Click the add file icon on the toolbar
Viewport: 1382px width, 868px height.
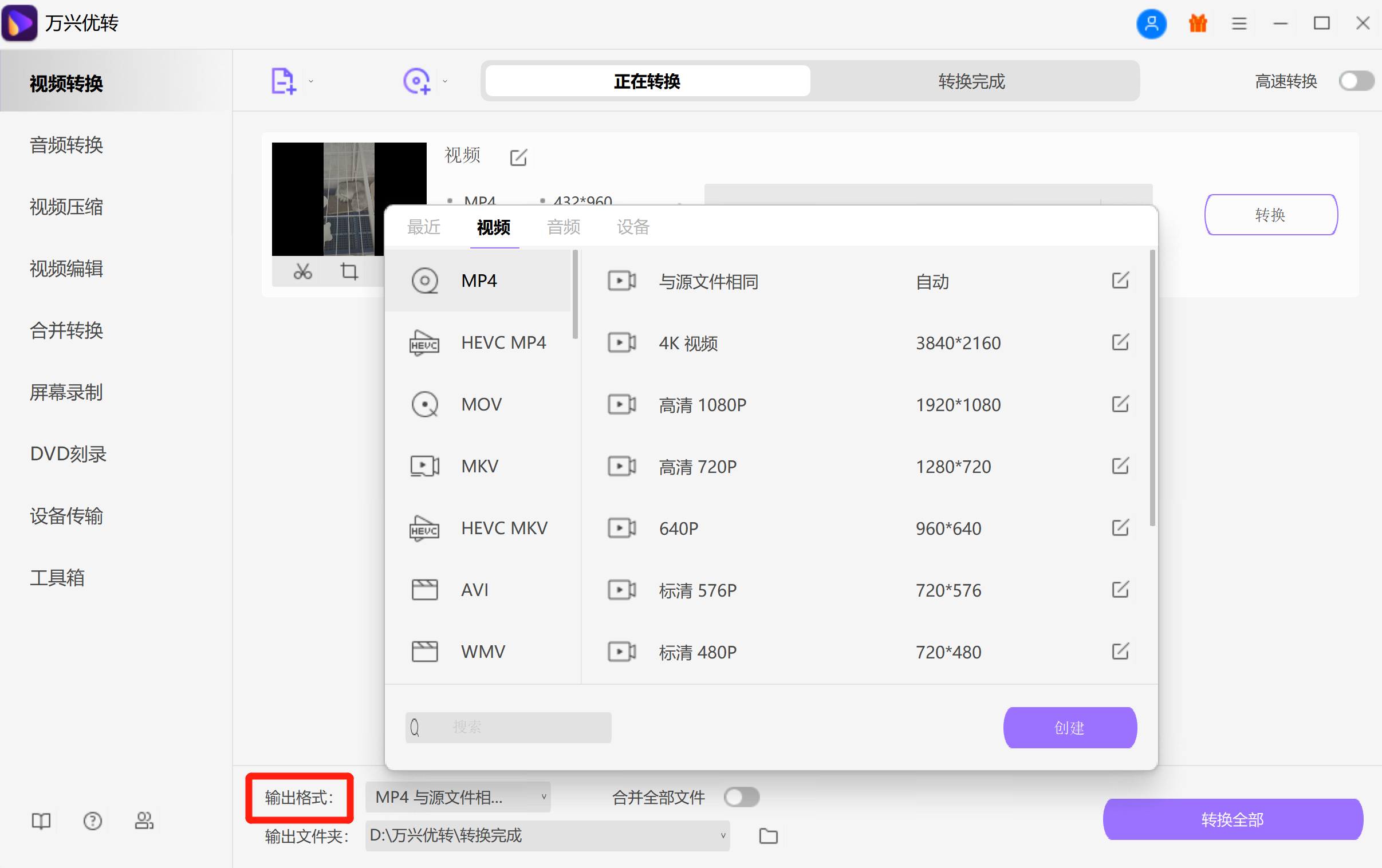[284, 81]
